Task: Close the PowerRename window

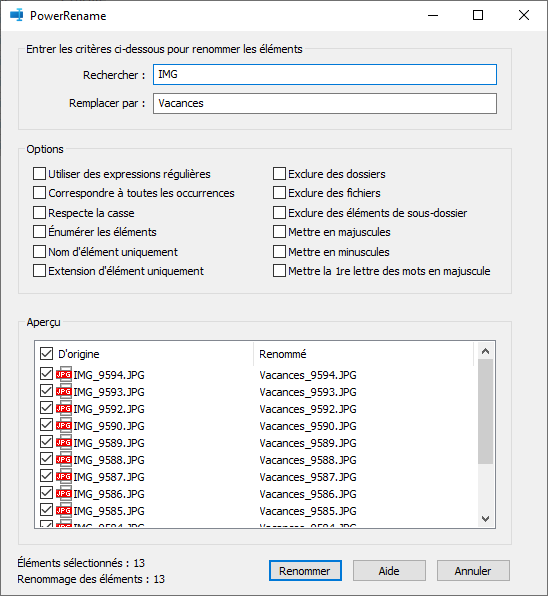Action: pyautogui.click(x=524, y=15)
